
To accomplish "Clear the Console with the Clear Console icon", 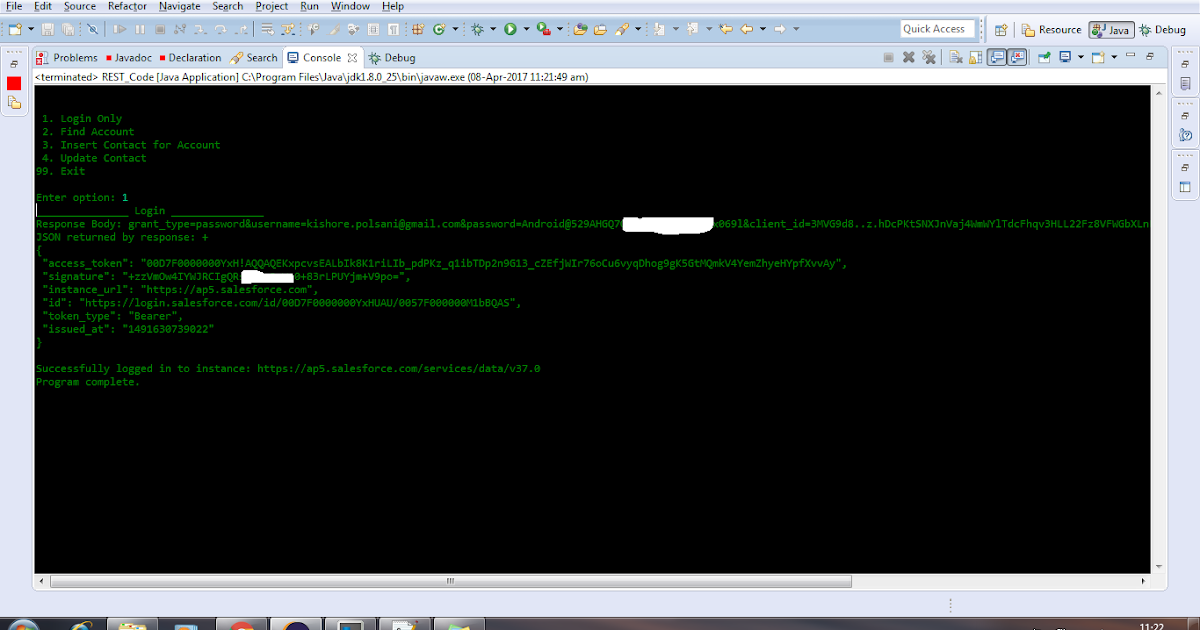I will [x=956, y=57].
